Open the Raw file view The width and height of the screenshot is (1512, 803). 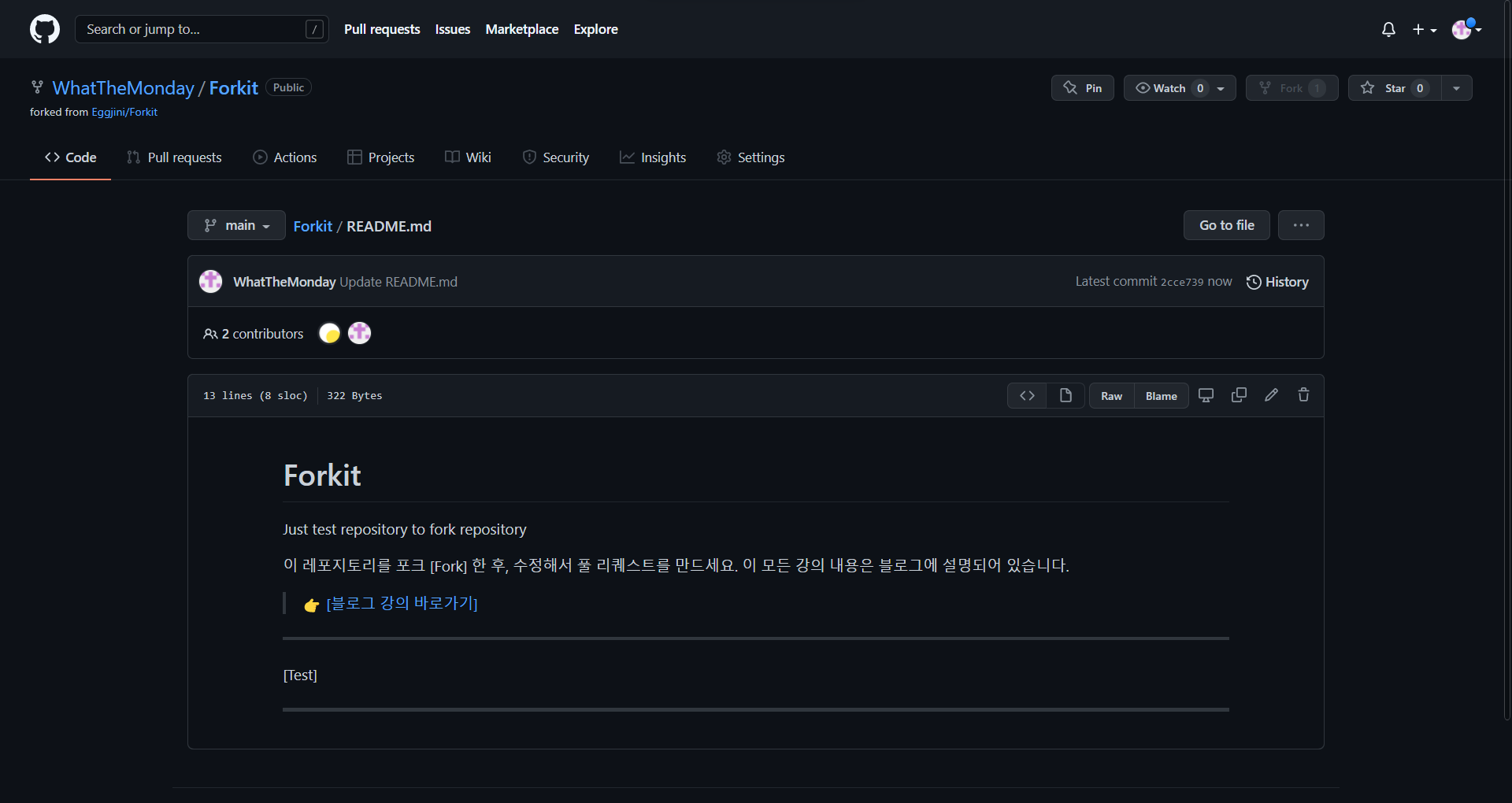pos(1112,396)
